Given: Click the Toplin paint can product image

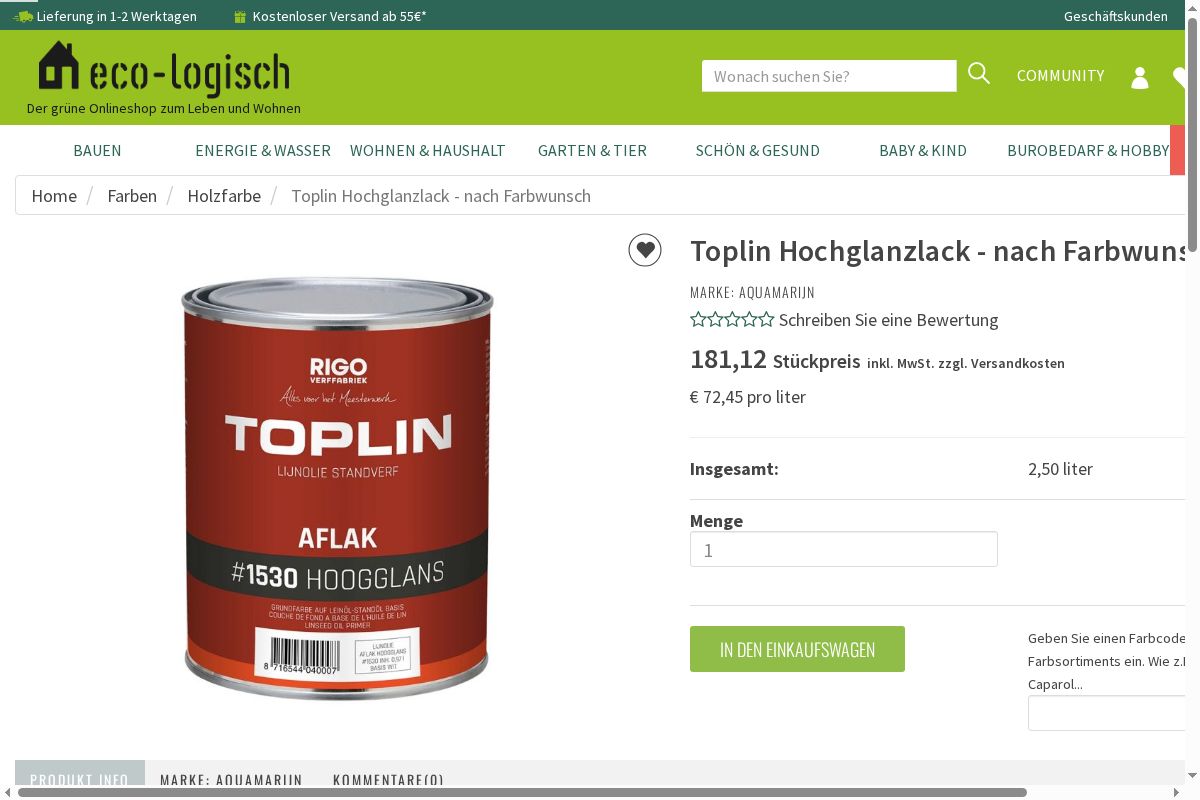Looking at the screenshot, I should pyautogui.click(x=338, y=489).
